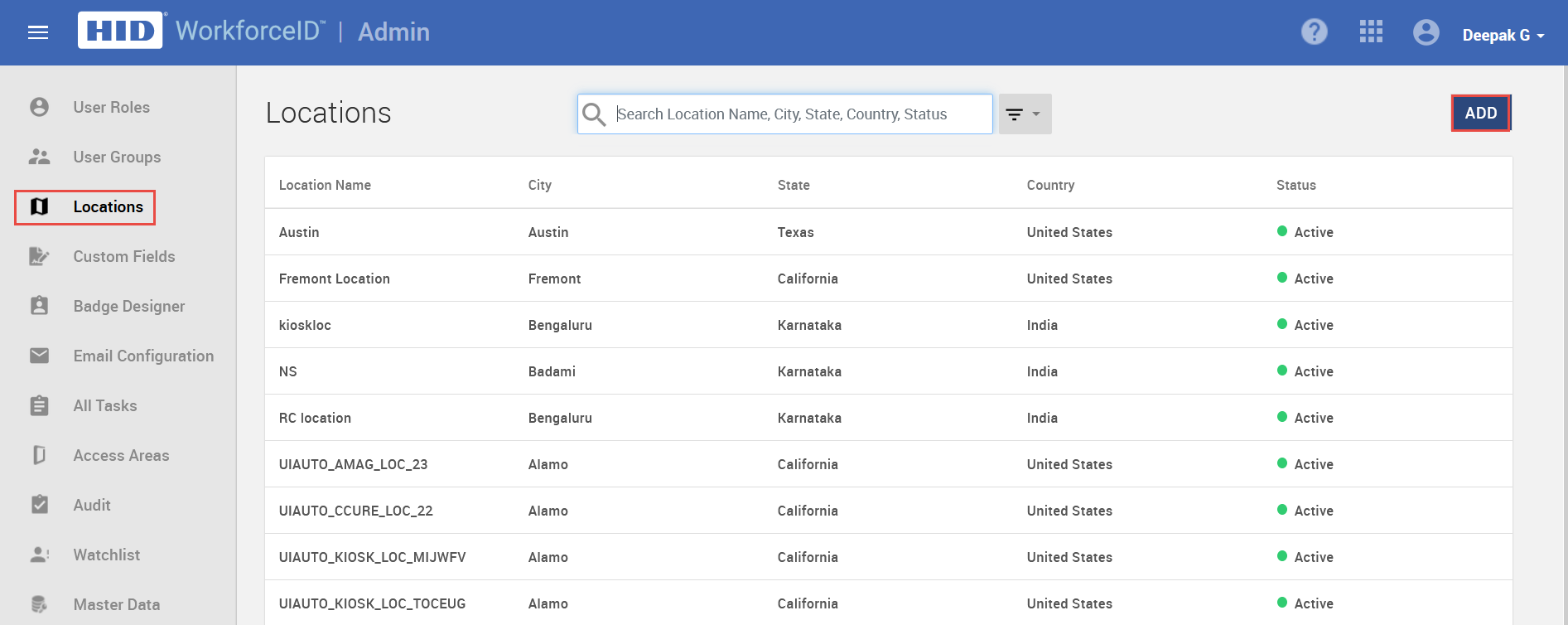
Task: Click the Admin title in header
Action: point(393,31)
